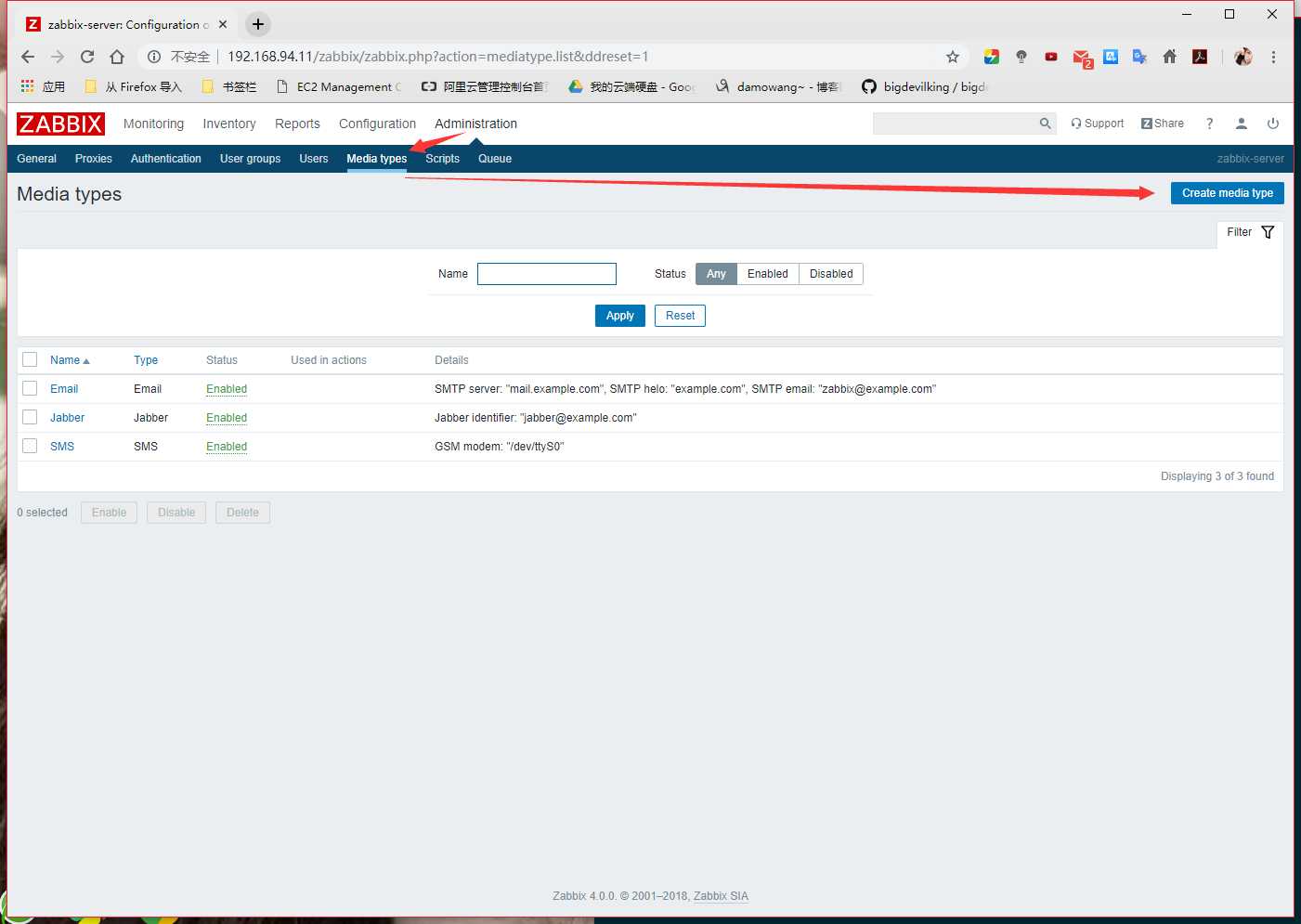The height and width of the screenshot is (924, 1301).
Task: Open the Reports menu
Action: (297, 124)
